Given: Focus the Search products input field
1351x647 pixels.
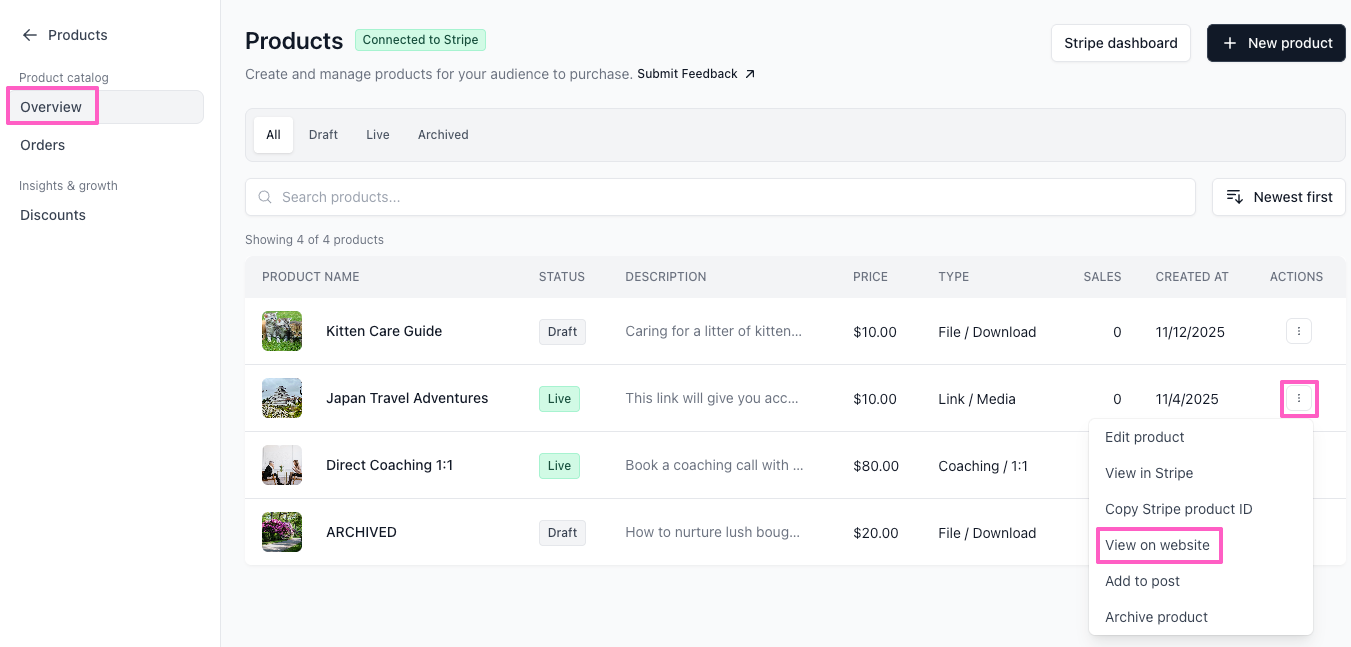Looking at the screenshot, I should pos(720,197).
